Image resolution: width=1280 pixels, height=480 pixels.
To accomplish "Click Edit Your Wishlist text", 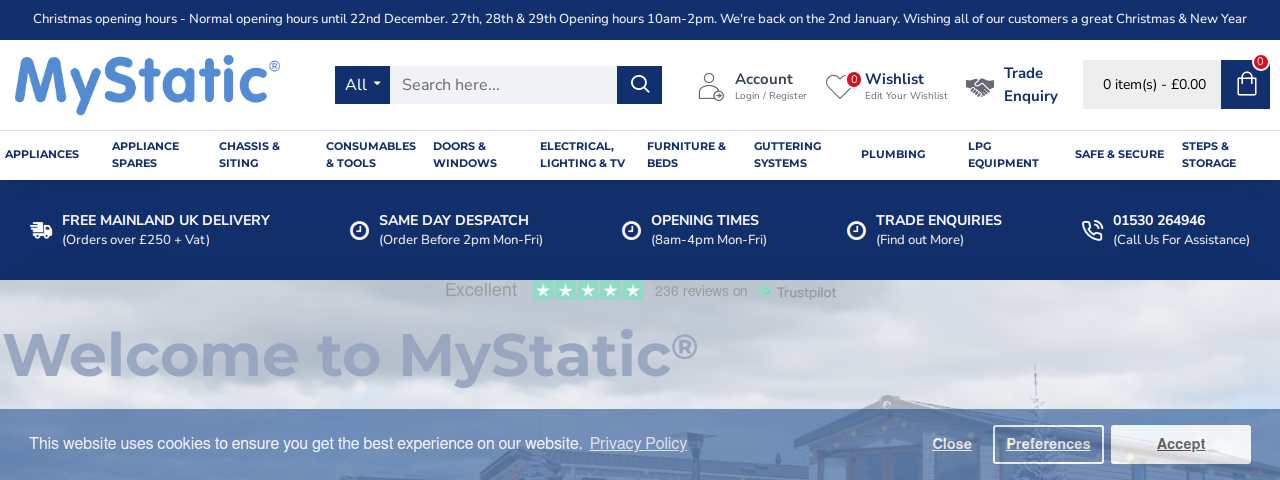I will click(906, 96).
